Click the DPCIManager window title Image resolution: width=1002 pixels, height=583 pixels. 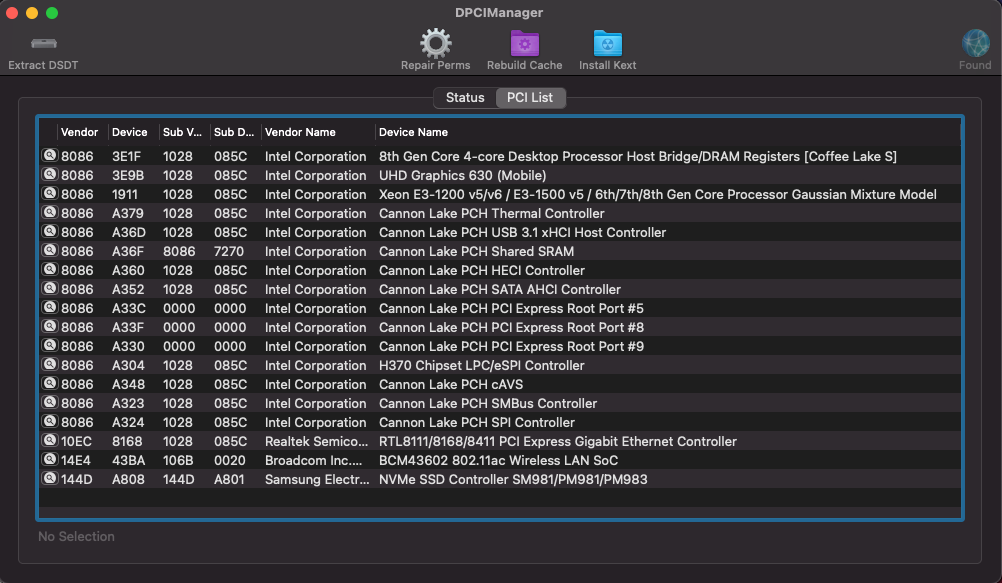[499, 12]
